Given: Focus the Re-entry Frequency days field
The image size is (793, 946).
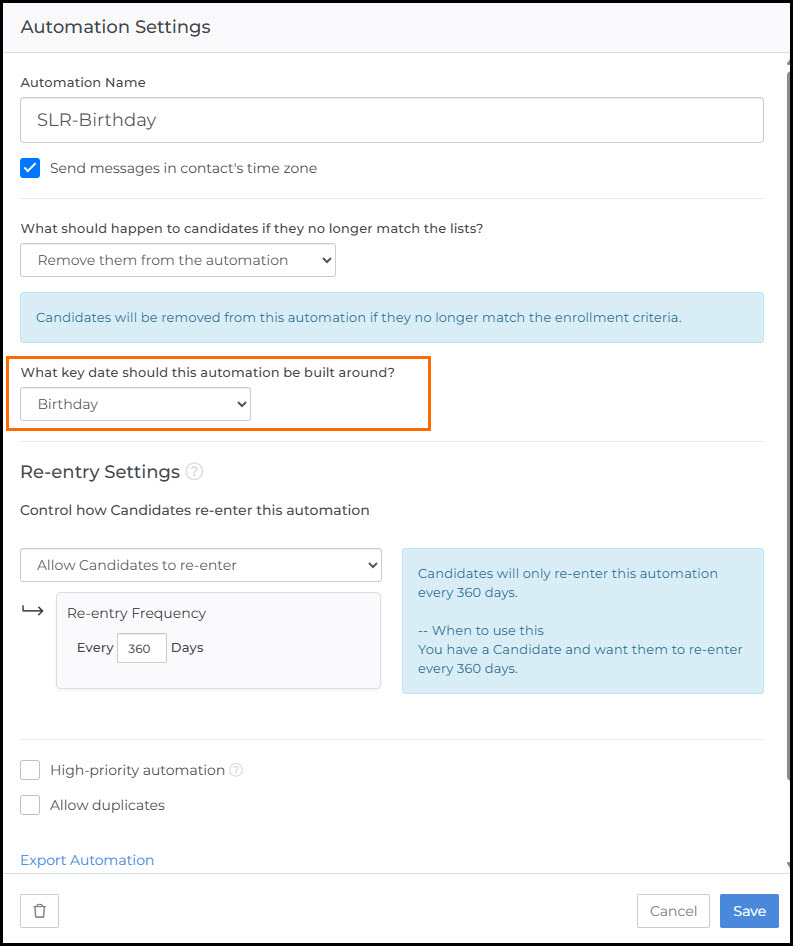Looking at the screenshot, I should coord(141,648).
